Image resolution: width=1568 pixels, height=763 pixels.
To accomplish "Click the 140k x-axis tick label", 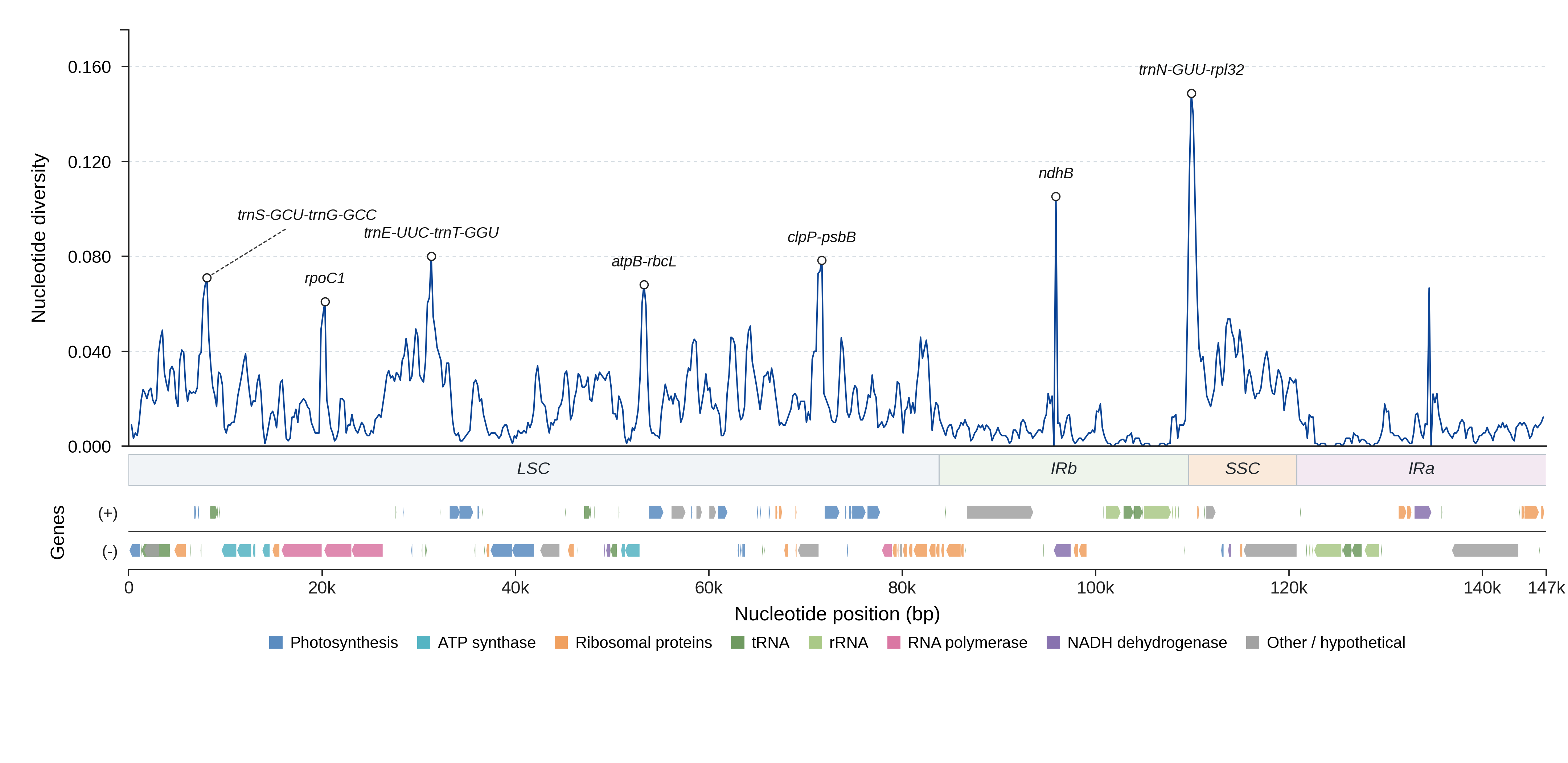I will 1482,588.
